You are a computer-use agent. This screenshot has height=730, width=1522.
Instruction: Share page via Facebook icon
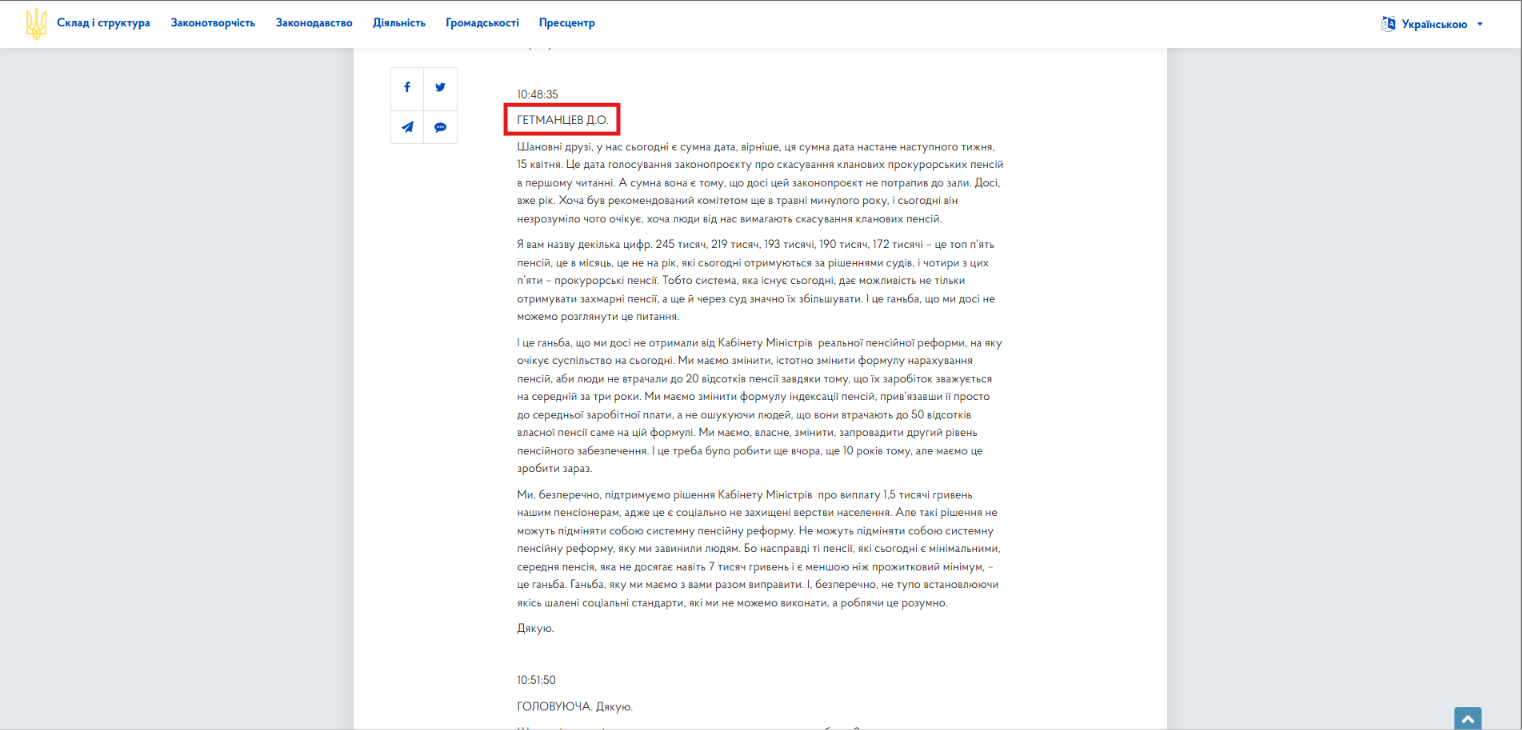pos(407,87)
